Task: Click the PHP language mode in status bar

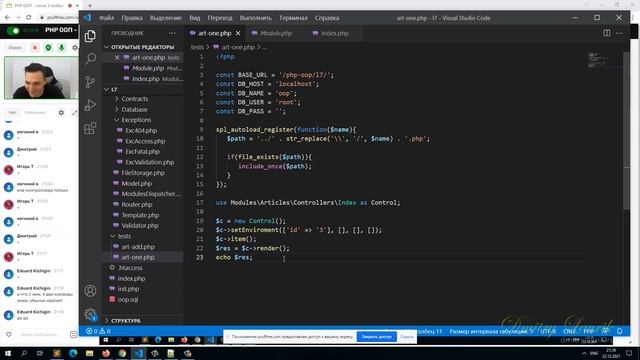Action: point(588,331)
